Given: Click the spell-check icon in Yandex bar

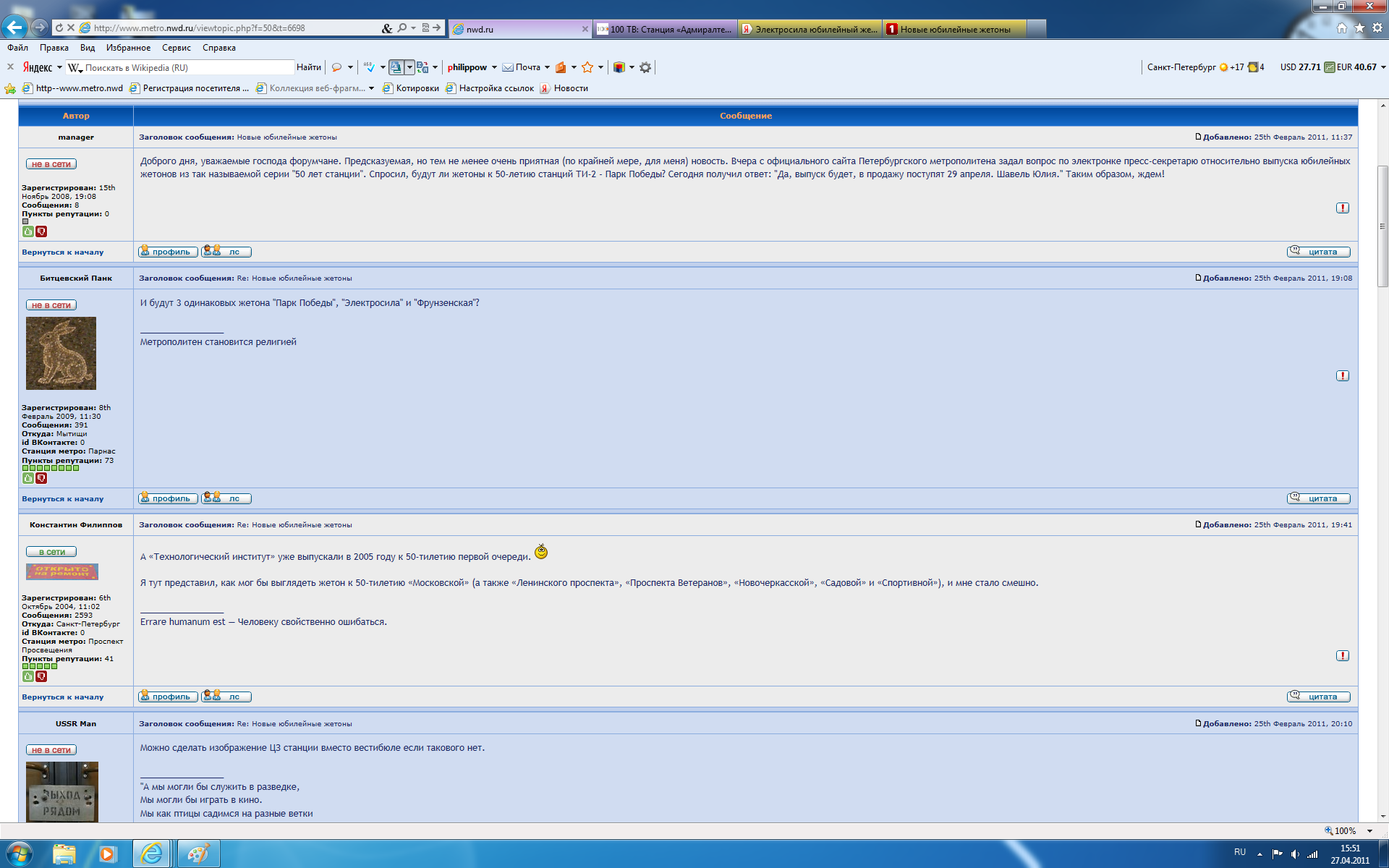Looking at the screenshot, I should pyautogui.click(x=369, y=67).
